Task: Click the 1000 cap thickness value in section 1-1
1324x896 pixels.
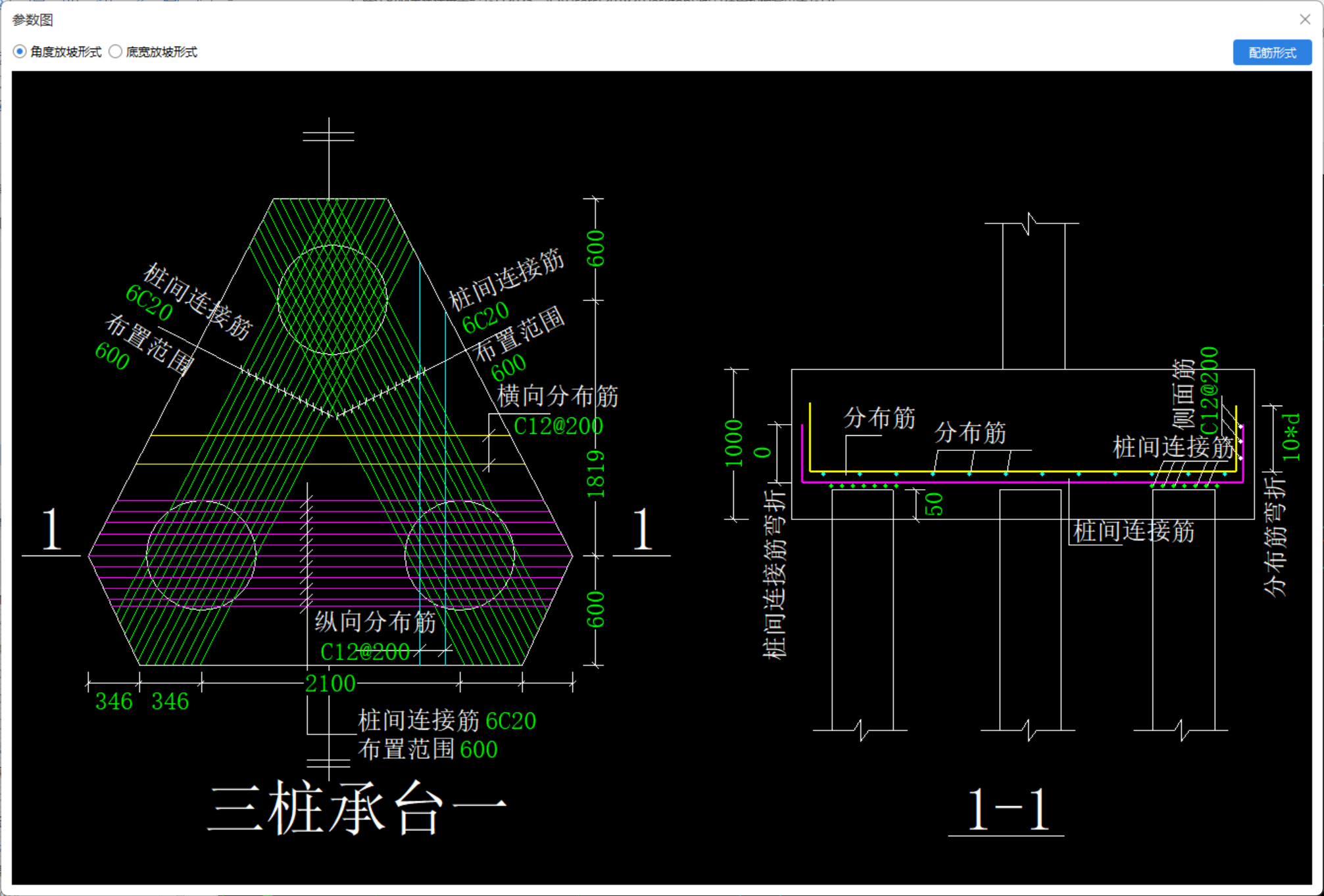Action: (x=733, y=443)
